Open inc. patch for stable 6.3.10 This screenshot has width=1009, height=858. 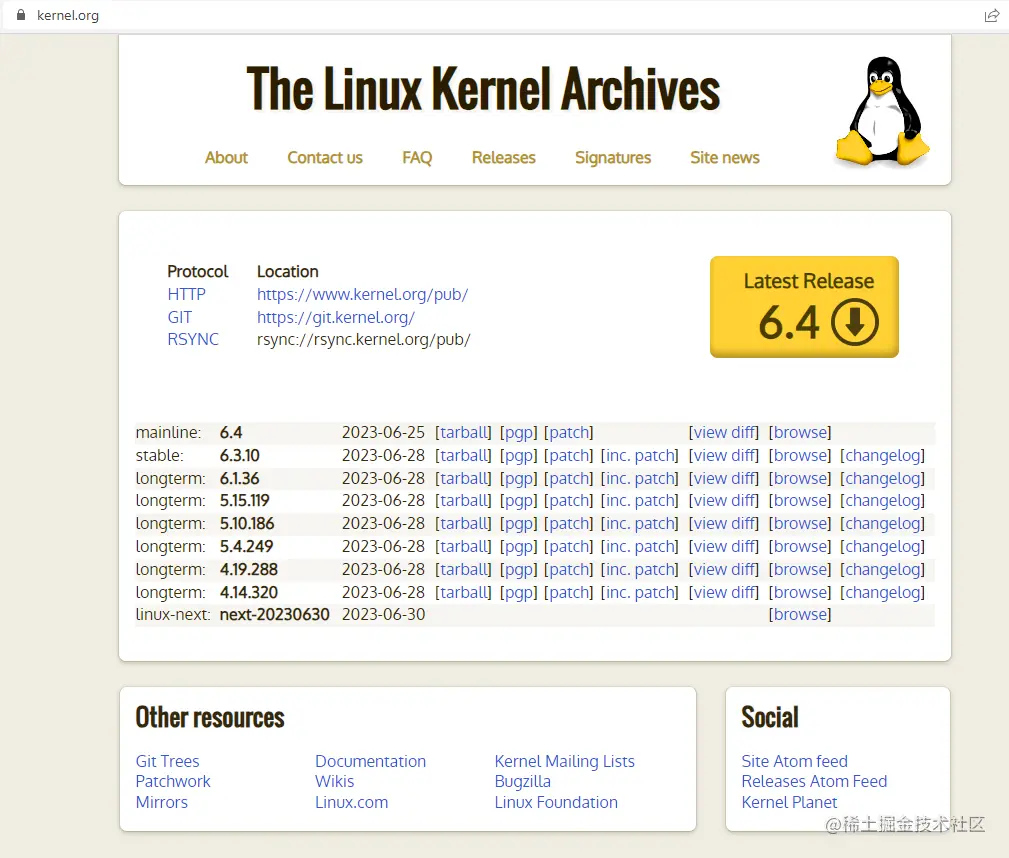point(640,456)
